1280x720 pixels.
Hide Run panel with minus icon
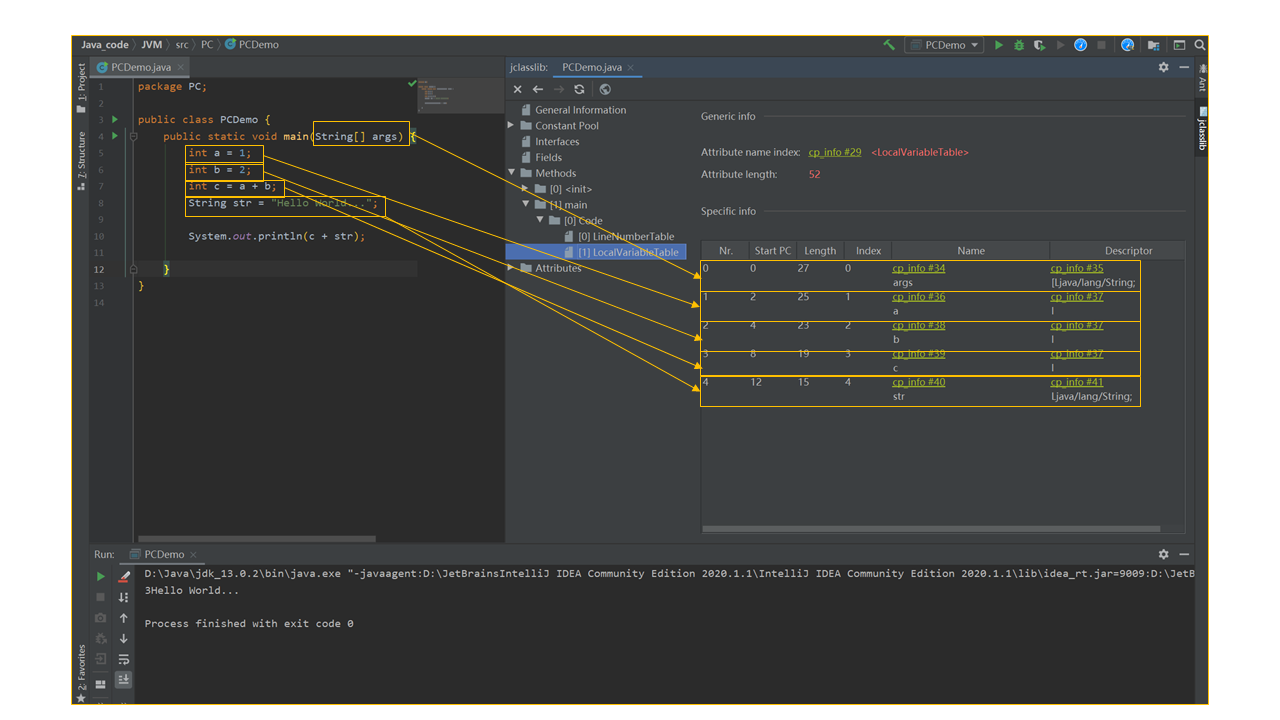coord(1184,554)
